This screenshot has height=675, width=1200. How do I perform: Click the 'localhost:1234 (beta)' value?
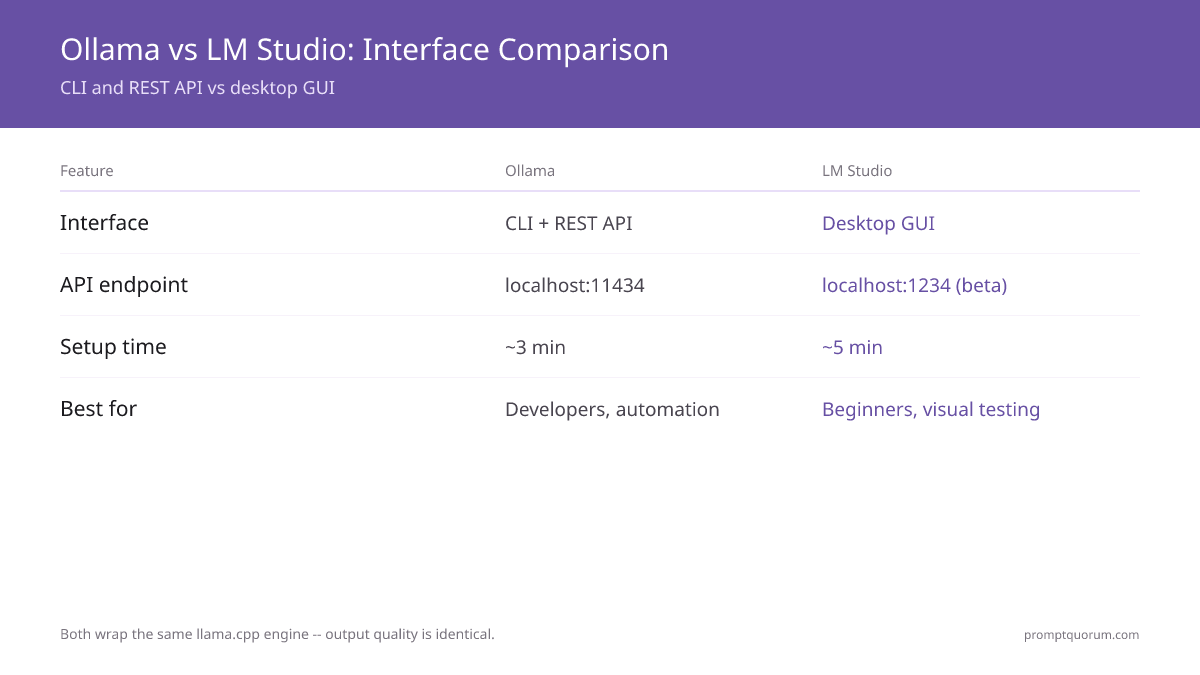coord(914,285)
